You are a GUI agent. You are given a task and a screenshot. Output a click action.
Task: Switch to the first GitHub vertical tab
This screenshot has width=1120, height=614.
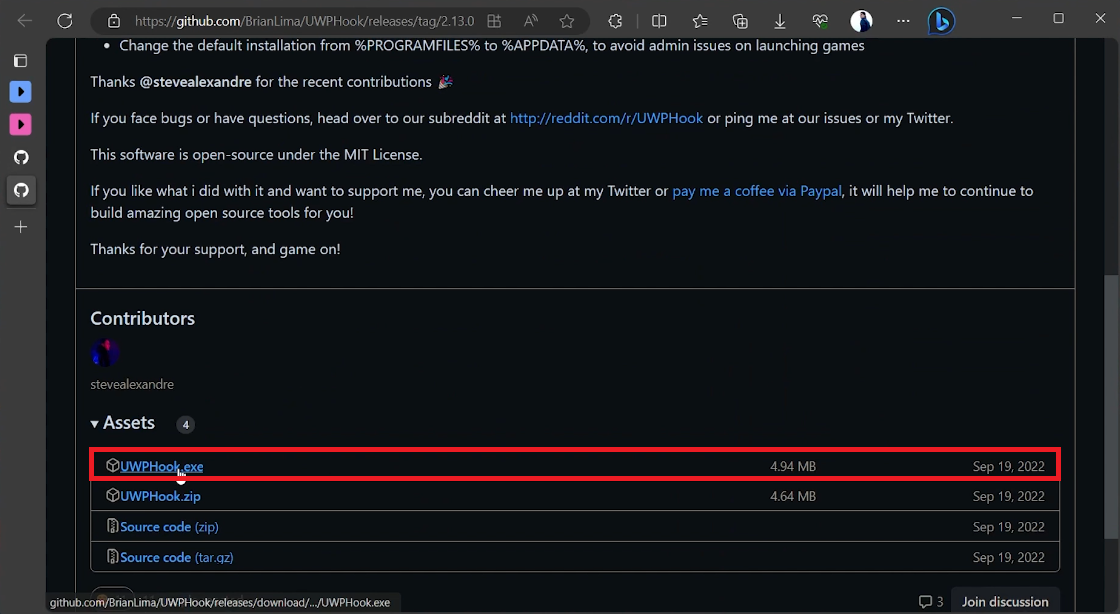tap(21, 157)
